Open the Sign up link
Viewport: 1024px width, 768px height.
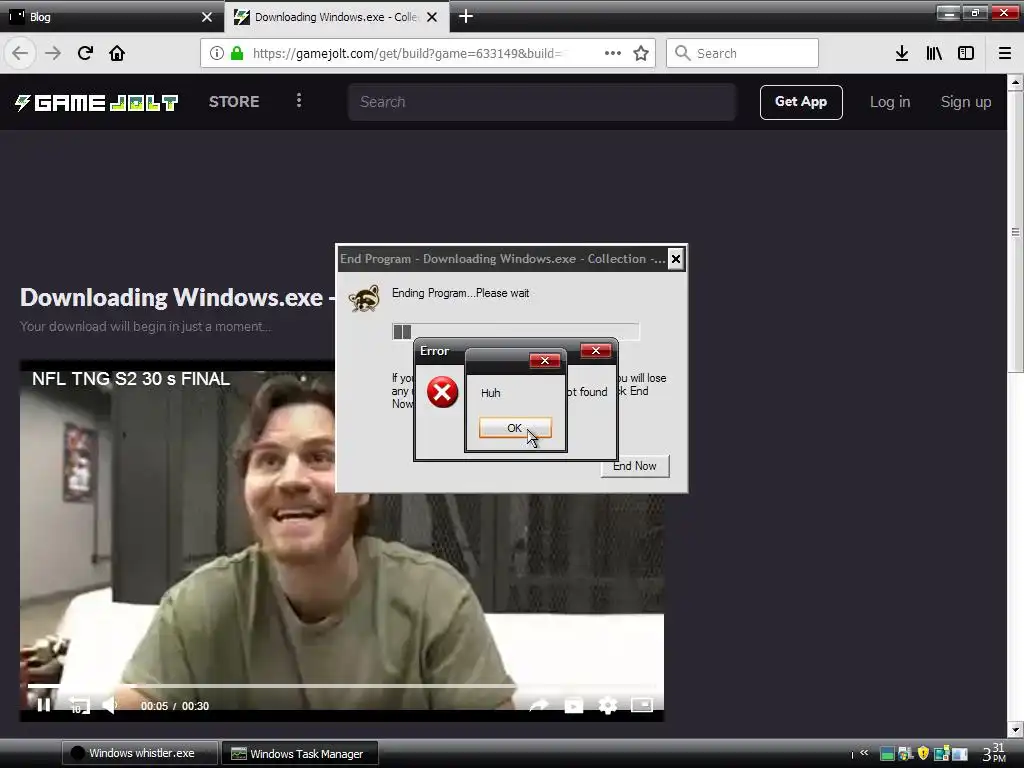coord(965,102)
